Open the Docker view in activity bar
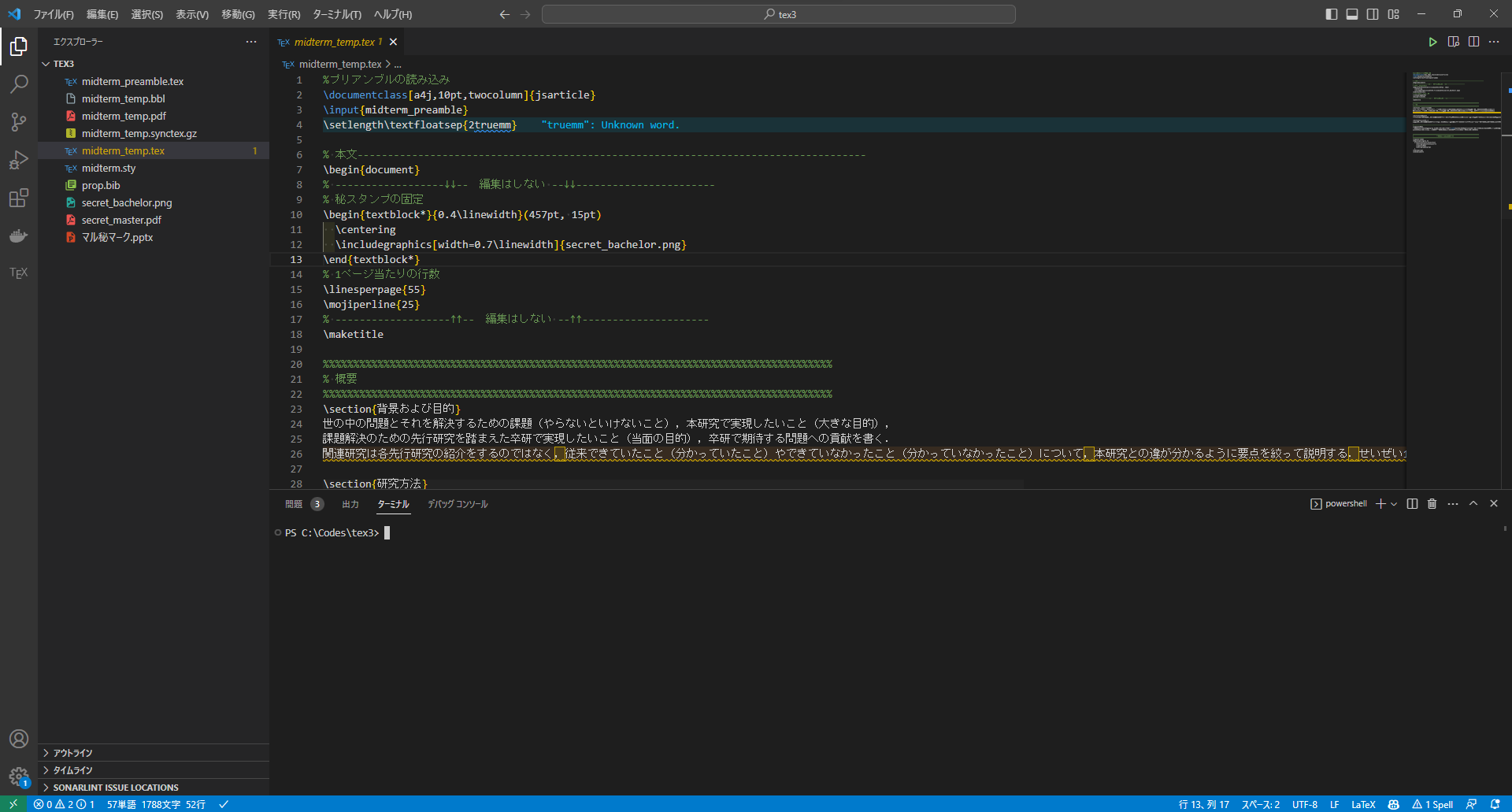Viewport: 1512px width, 812px height. pos(19,235)
